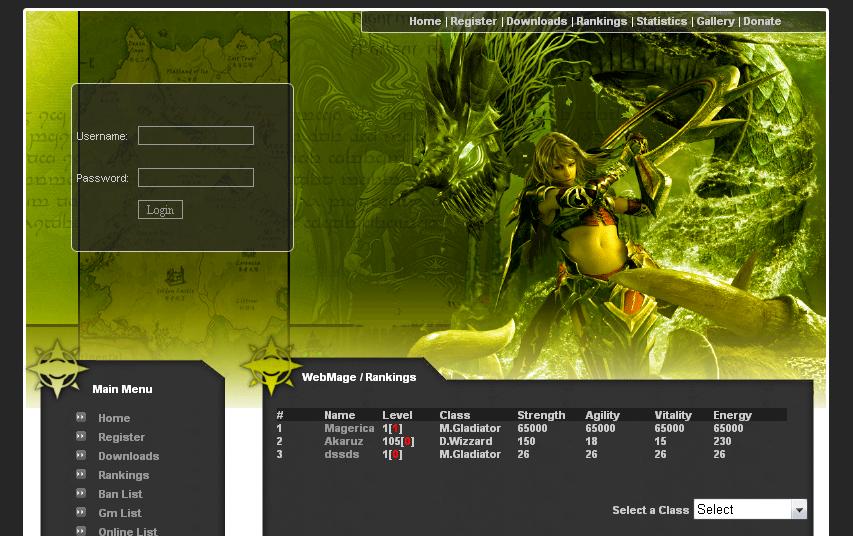Click the Energy column header
Viewport: 853px width, 536px height.
pyautogui.click(x=732, y=415)
